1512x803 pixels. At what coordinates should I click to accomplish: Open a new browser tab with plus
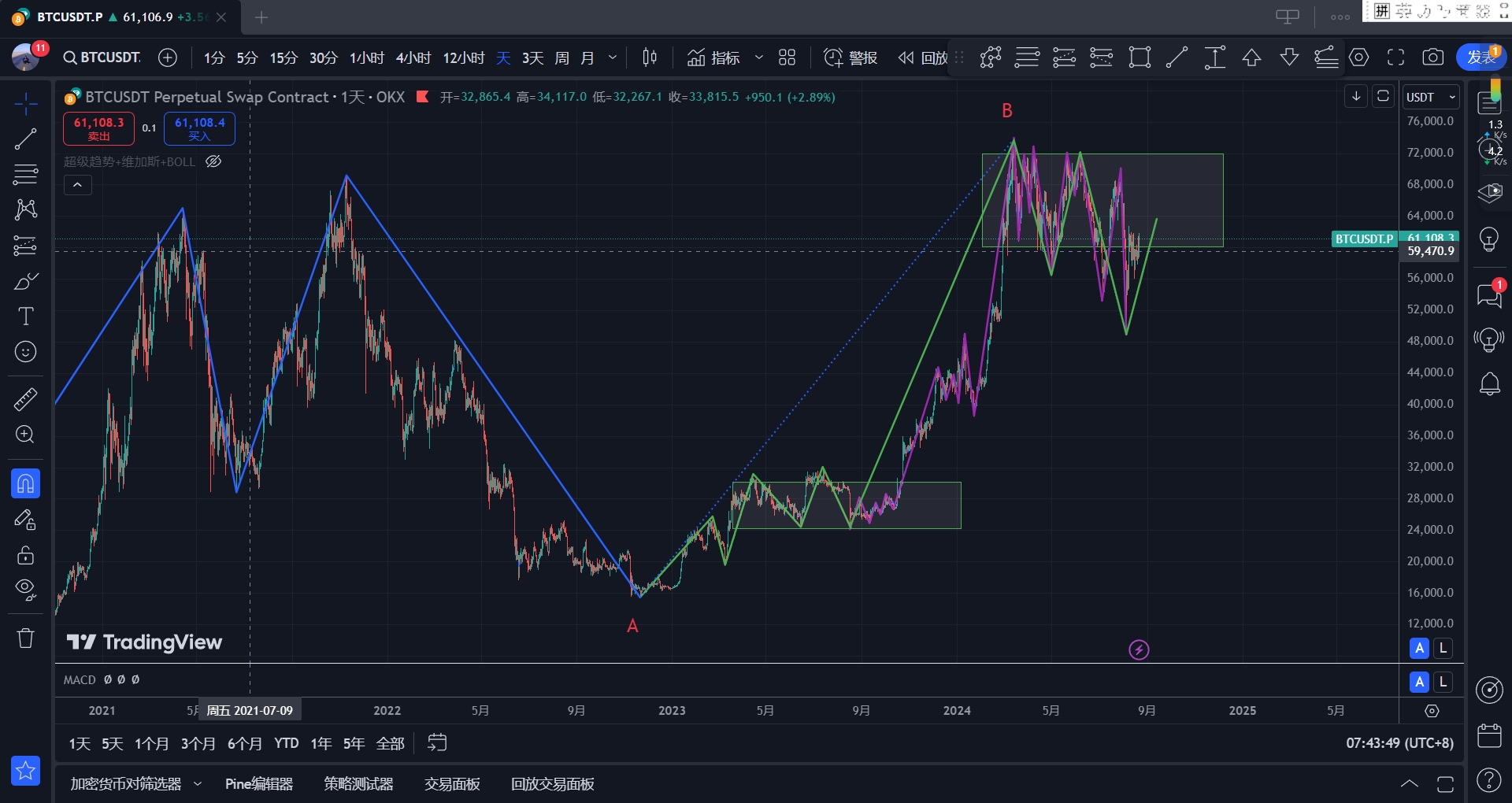[x=261, y=17]
